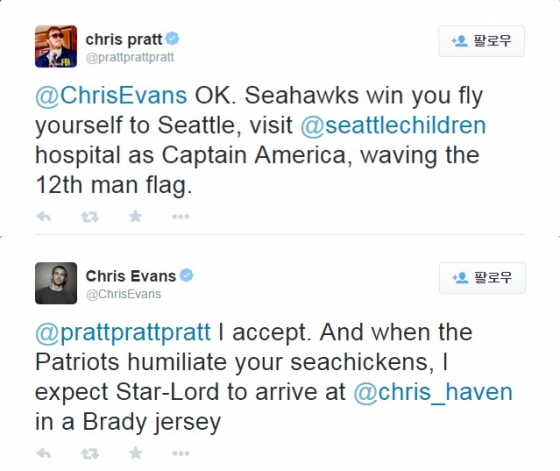Retweet chris pratt's Seahawks tweet

(x=90, y=217)
